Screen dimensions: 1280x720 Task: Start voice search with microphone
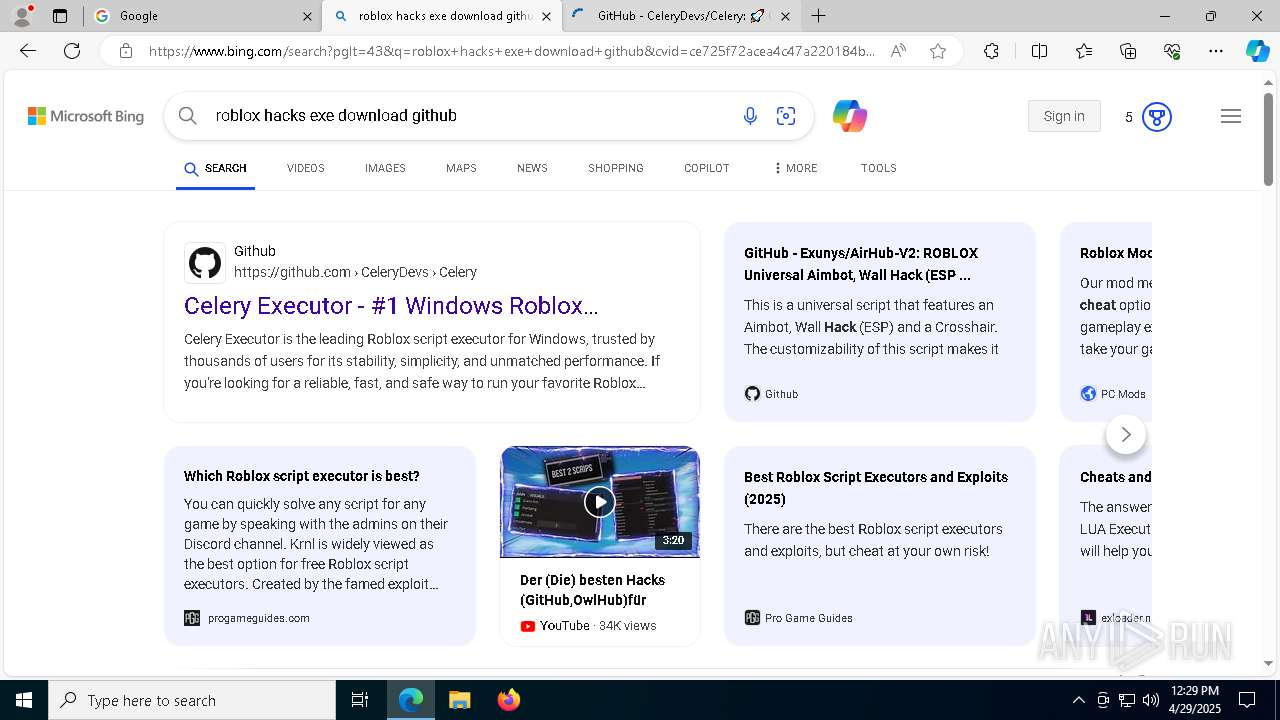click(x=750, y=117)
